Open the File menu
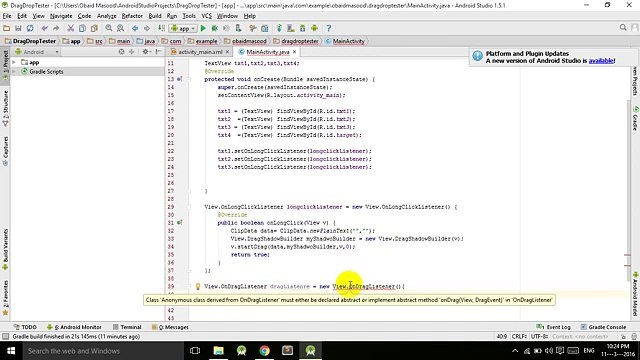This screenshot has height=360, width=640. pos(7,16)
